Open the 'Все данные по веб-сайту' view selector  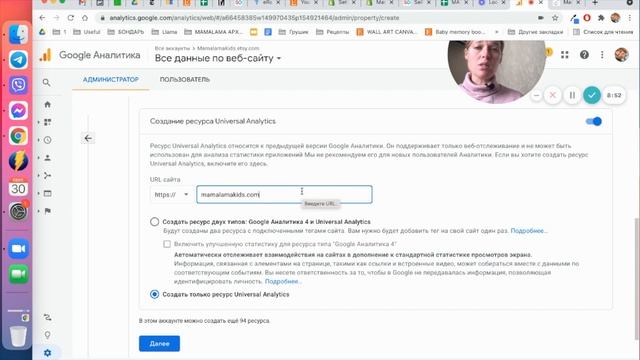pyautogui.click(x=218, y=58)
